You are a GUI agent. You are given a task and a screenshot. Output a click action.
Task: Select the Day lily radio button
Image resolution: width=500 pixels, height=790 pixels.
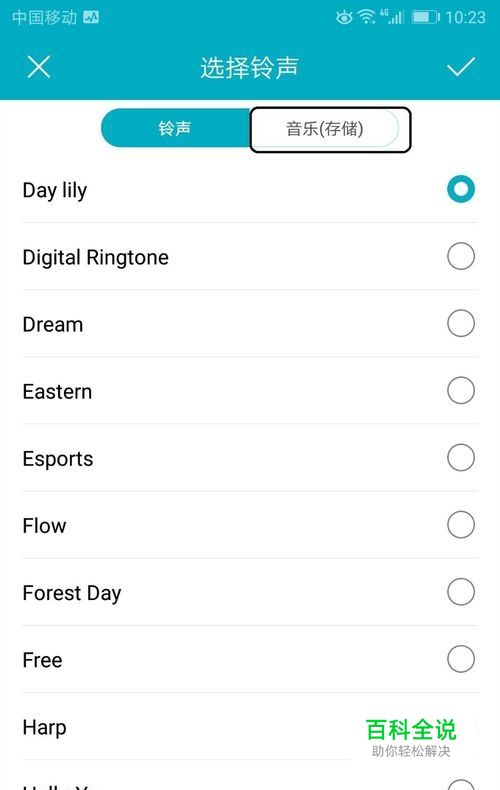(x=461, y=189)
